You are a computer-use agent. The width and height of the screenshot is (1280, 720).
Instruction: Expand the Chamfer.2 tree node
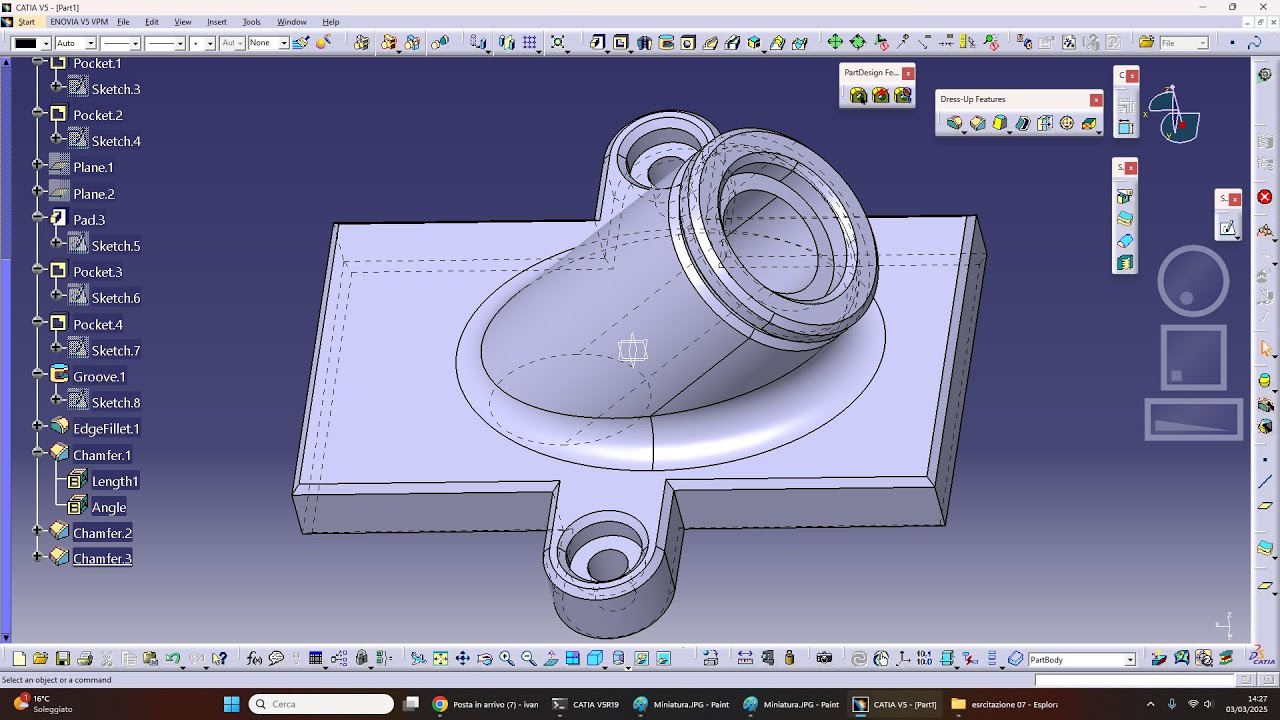click(37, 531)
